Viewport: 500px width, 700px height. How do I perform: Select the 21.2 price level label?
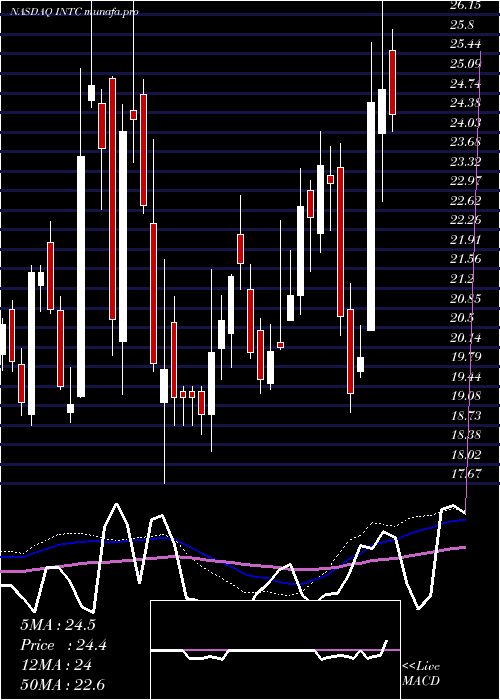click(x=462, y=279)
